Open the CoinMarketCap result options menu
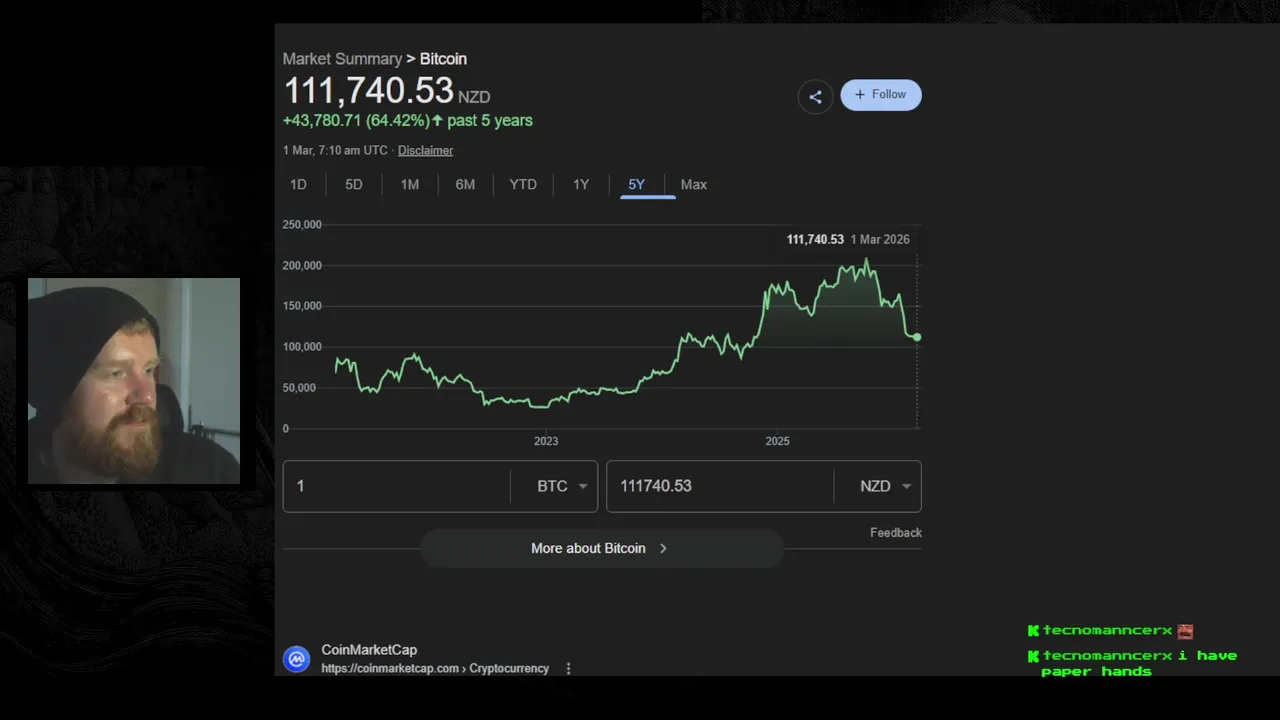This screenshot has height=720, width=1280. click(568, 668)
